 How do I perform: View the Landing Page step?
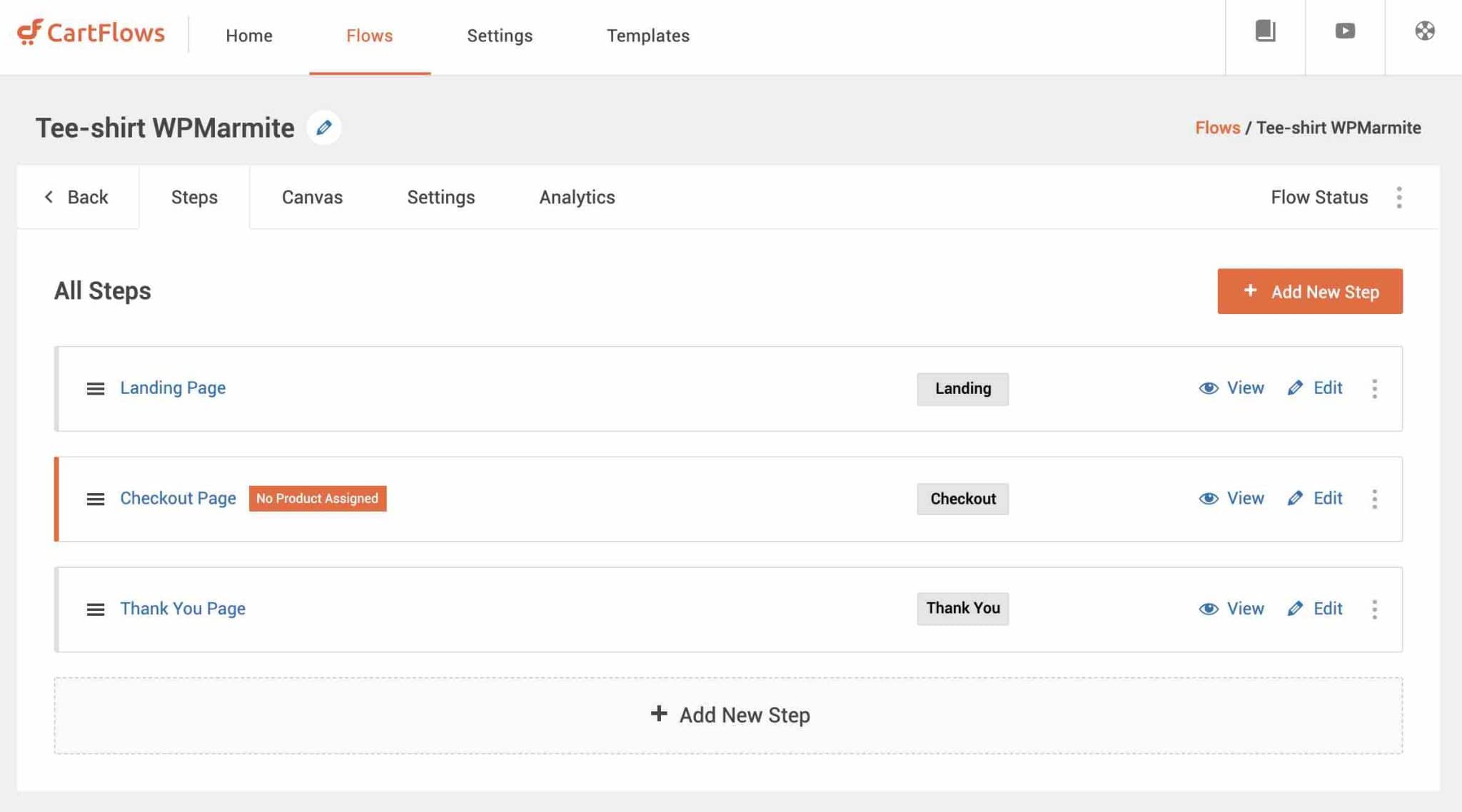(1231, 388)
